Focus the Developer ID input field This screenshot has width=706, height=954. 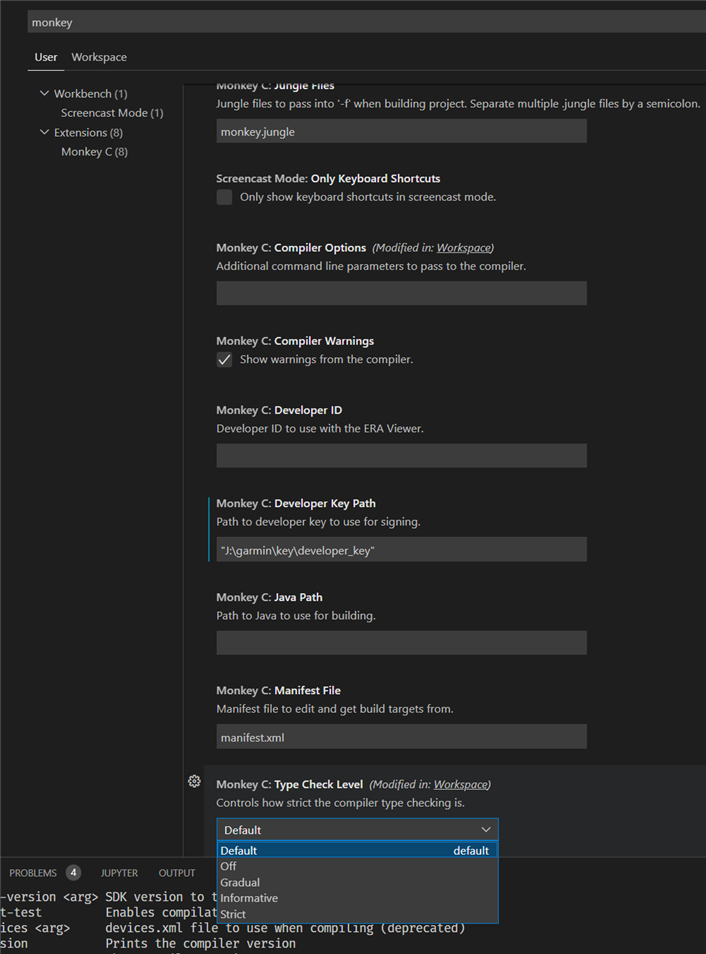[402, 456]
